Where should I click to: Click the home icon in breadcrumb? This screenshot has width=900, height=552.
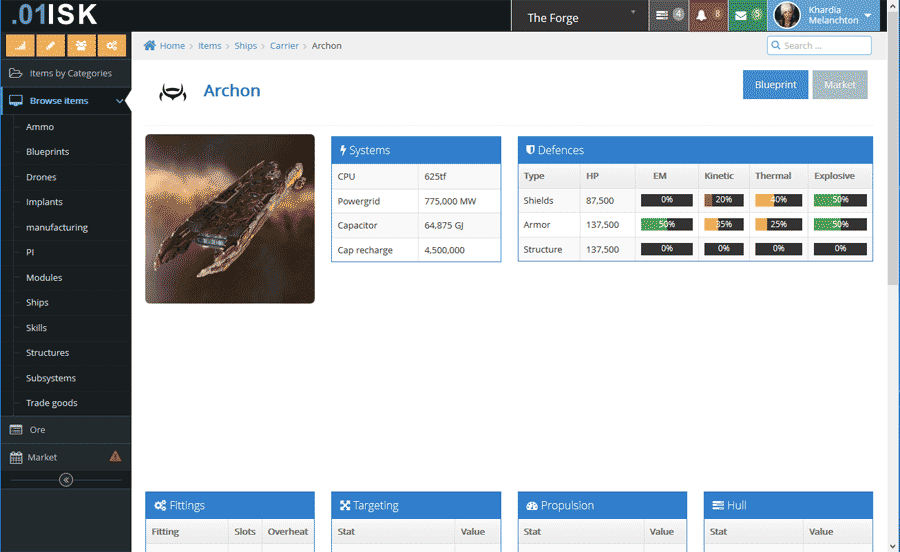tap(150, 45)
